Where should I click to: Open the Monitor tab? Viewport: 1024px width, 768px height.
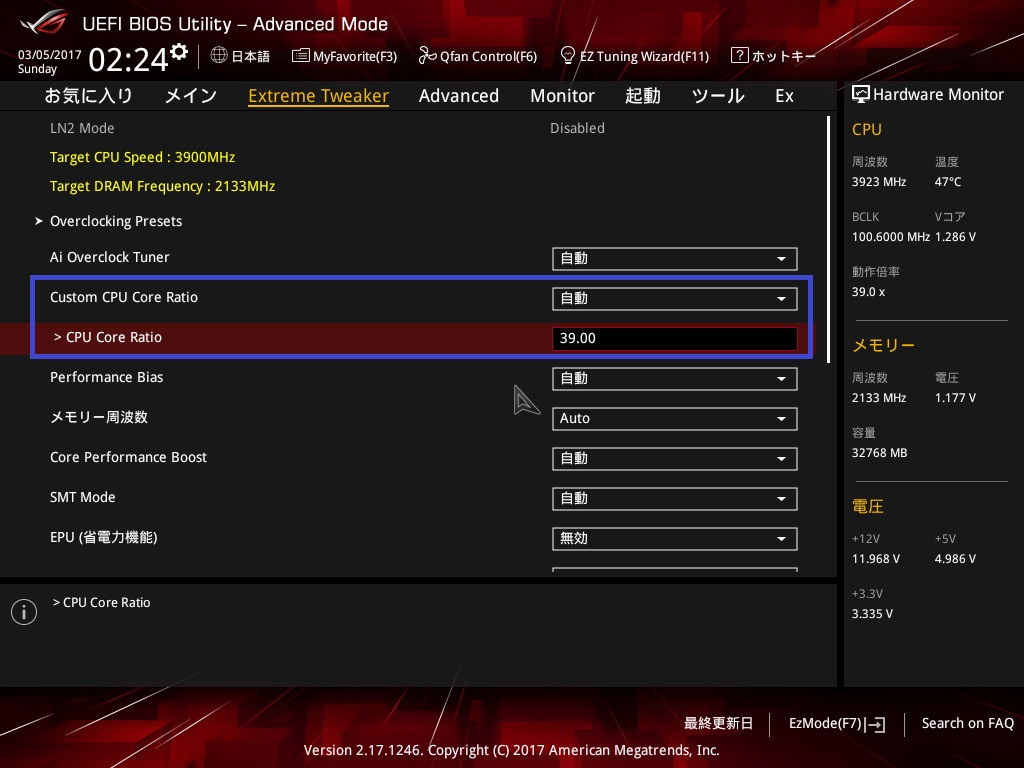(x=562, y=96)
